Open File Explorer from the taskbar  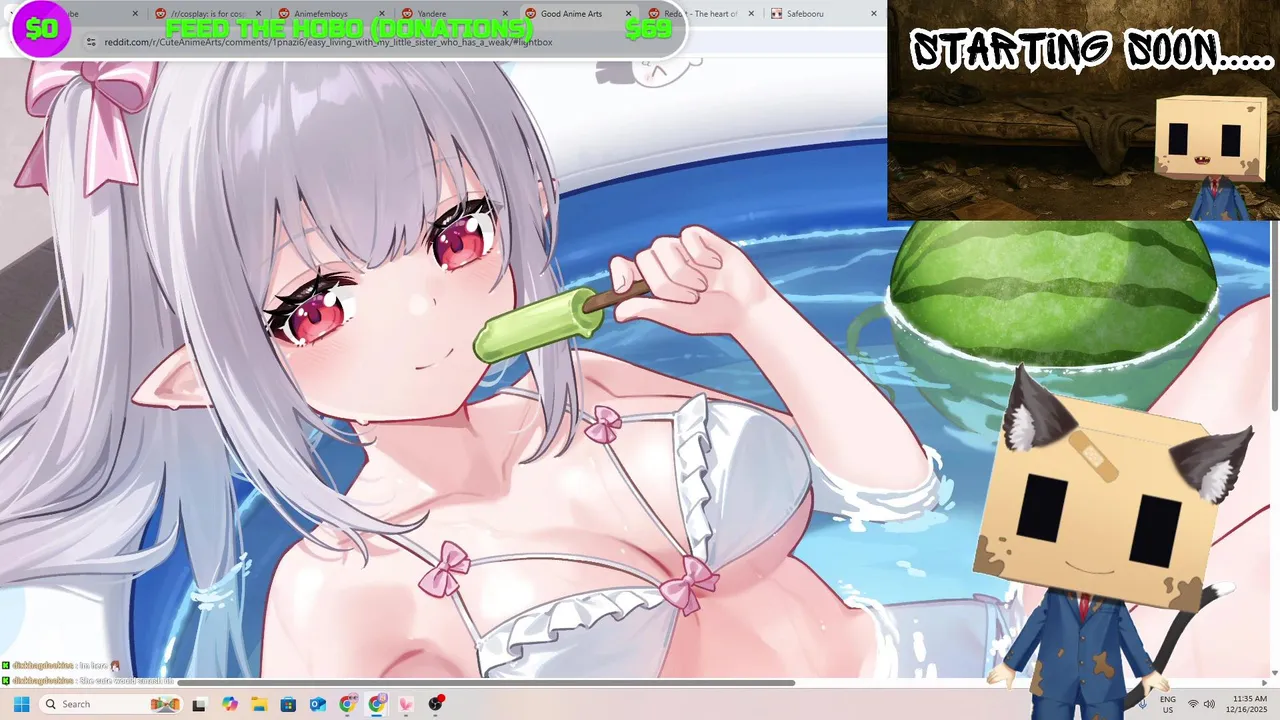259,704
